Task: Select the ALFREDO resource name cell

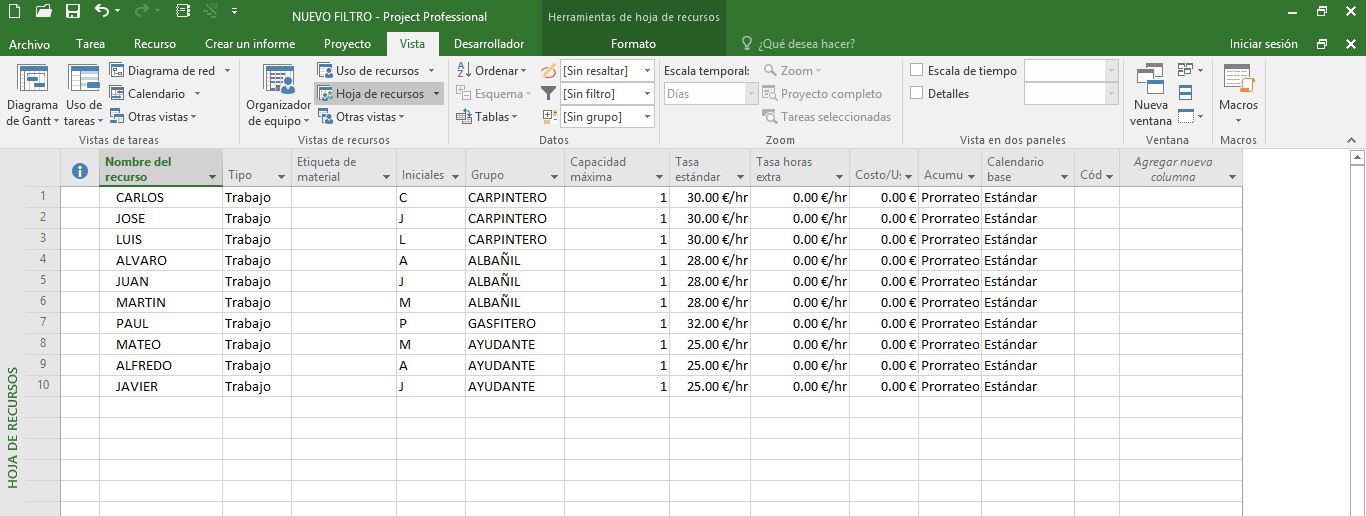Action: pos(161,365)
